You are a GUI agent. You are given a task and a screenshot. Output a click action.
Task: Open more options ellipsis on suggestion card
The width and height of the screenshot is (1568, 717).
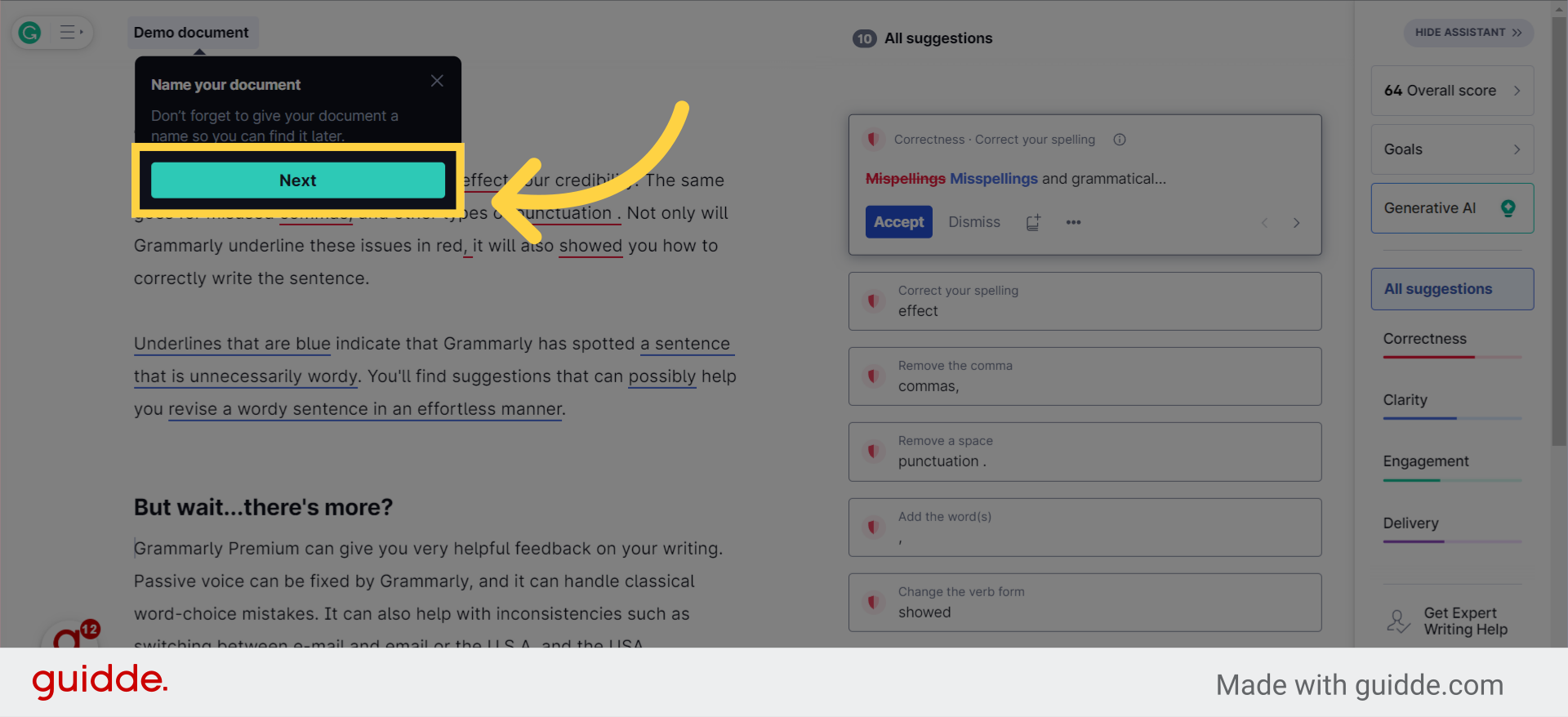point(1073,222)
